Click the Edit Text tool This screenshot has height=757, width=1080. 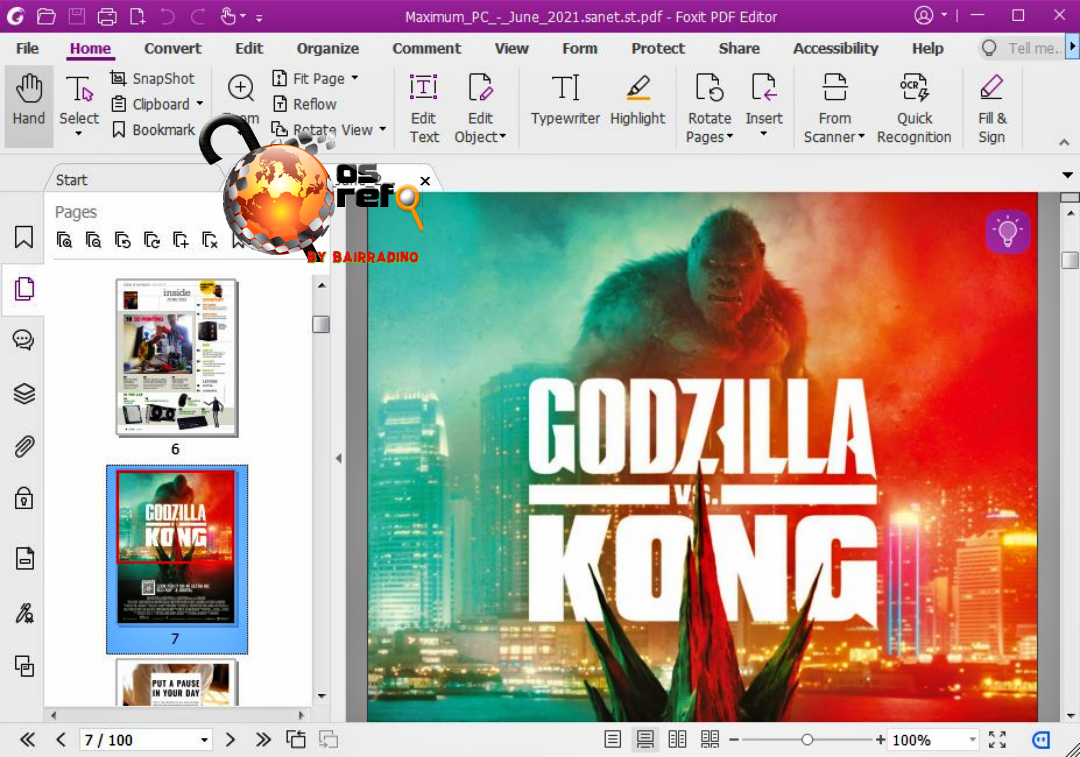coord(424,109)
